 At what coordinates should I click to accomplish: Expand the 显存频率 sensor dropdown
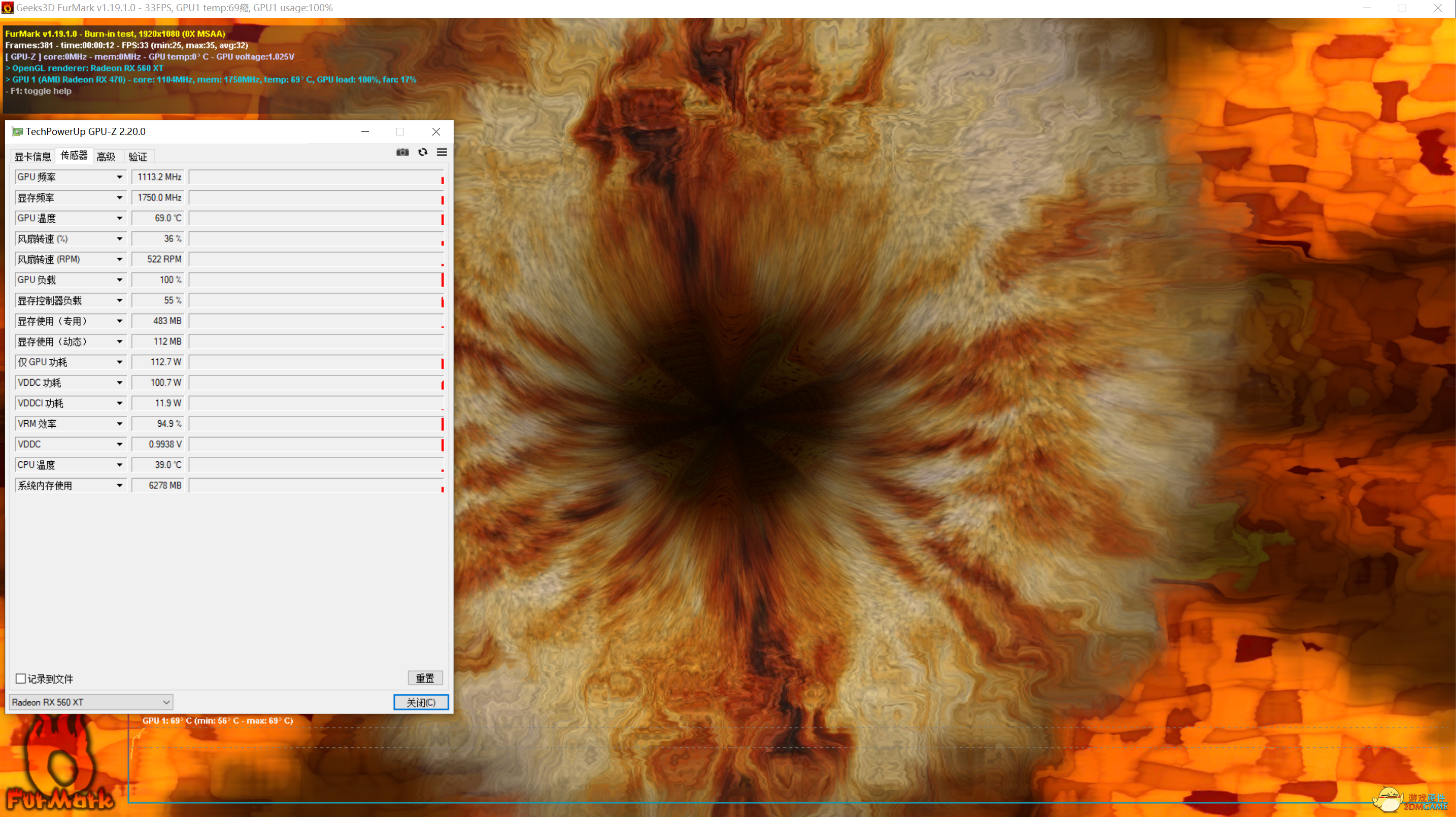pos(120,198)
